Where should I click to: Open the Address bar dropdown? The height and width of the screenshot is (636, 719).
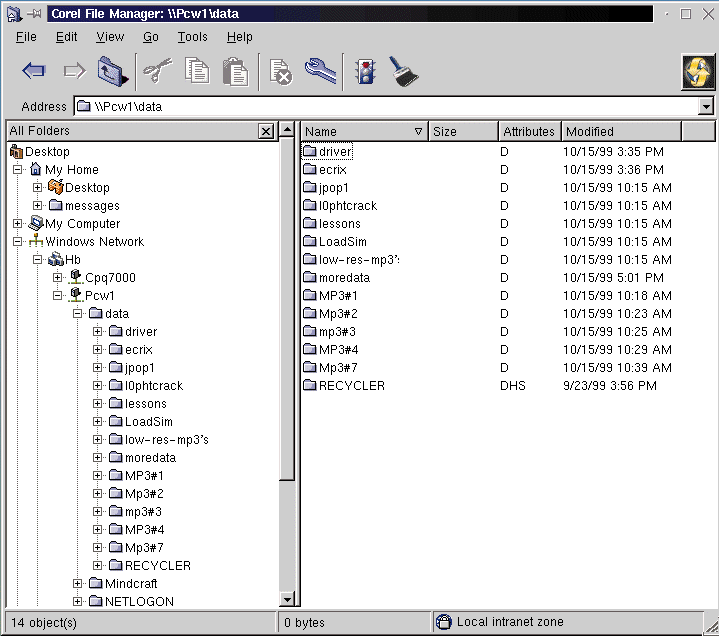click(x=706, y=107)
